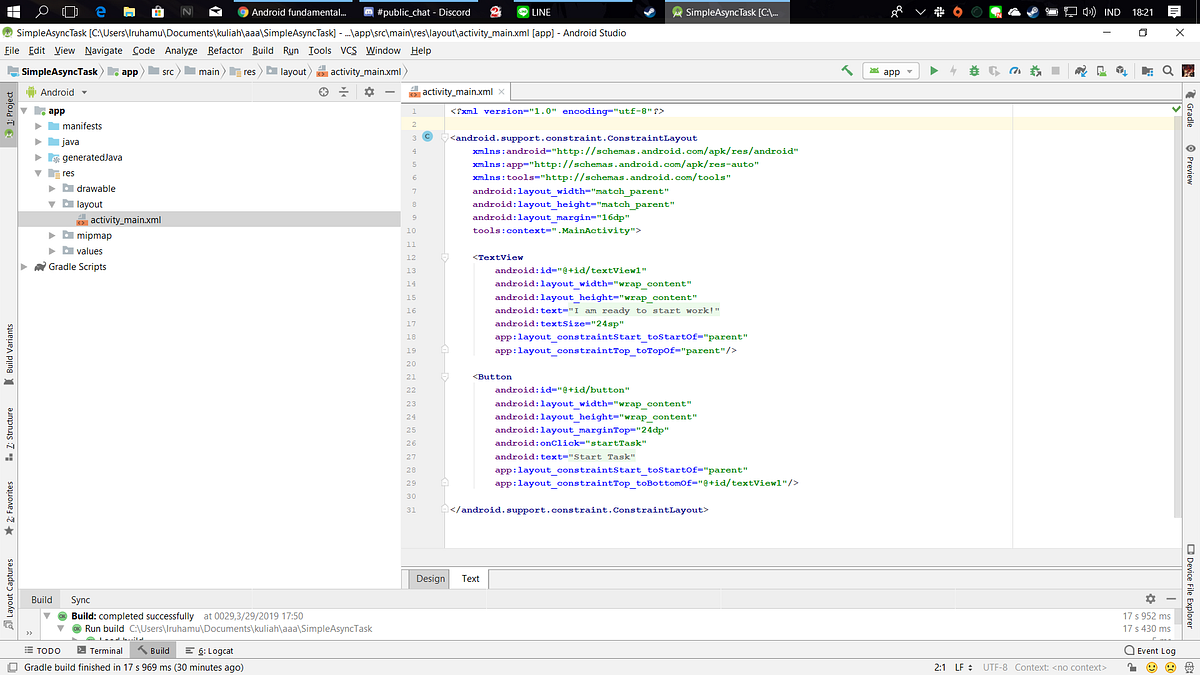Screen dimensions: 1200x675
Task: Open the app run configuration dropdown
Action: click(x=890, y=71)
